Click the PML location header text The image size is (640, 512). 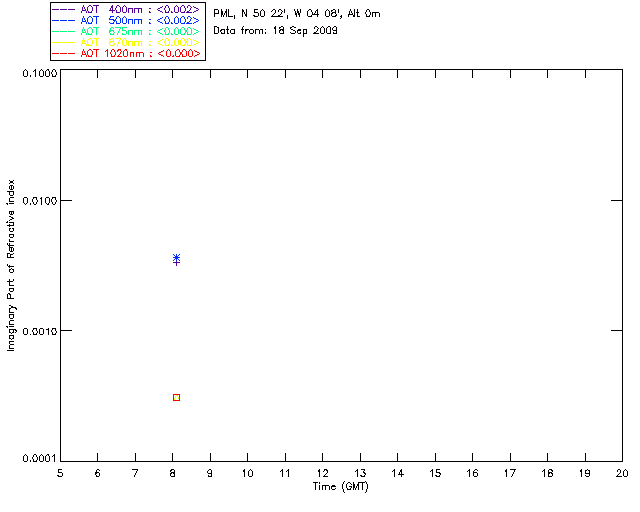[x=297, y=14]
